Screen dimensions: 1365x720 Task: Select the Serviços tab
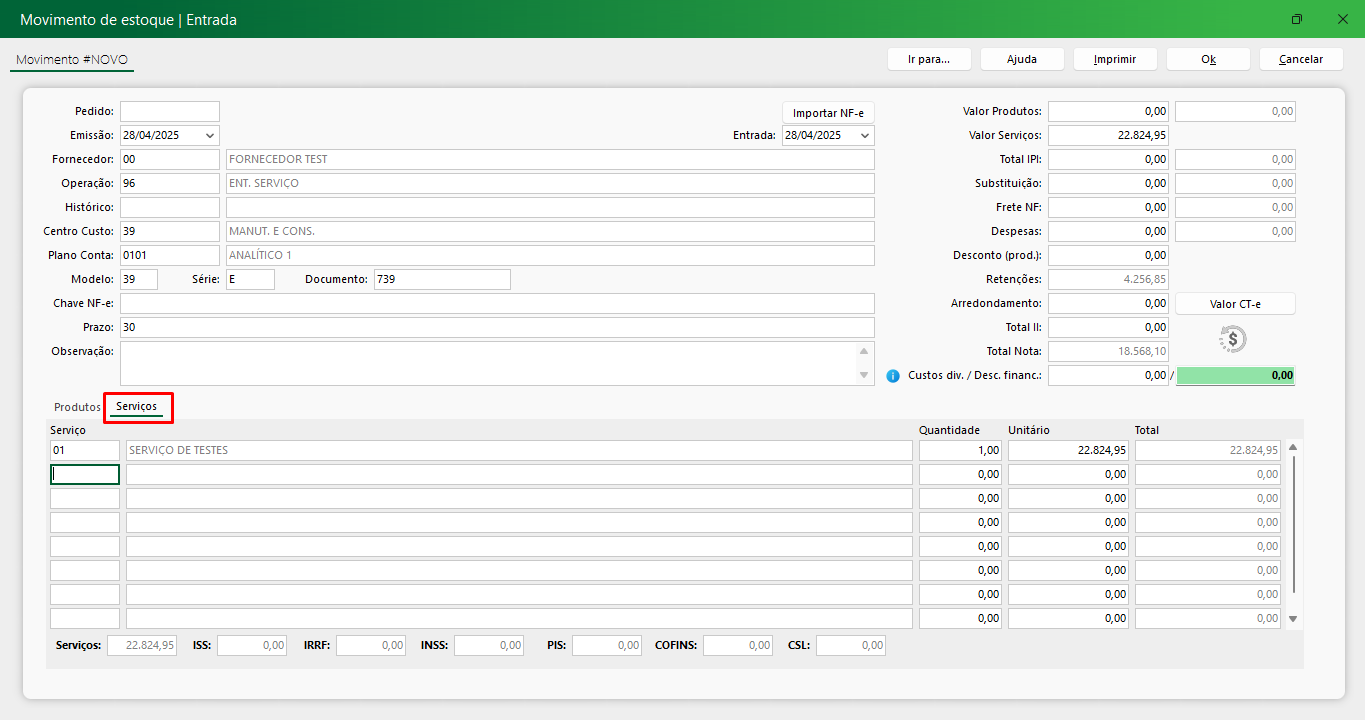coord(136,407)
